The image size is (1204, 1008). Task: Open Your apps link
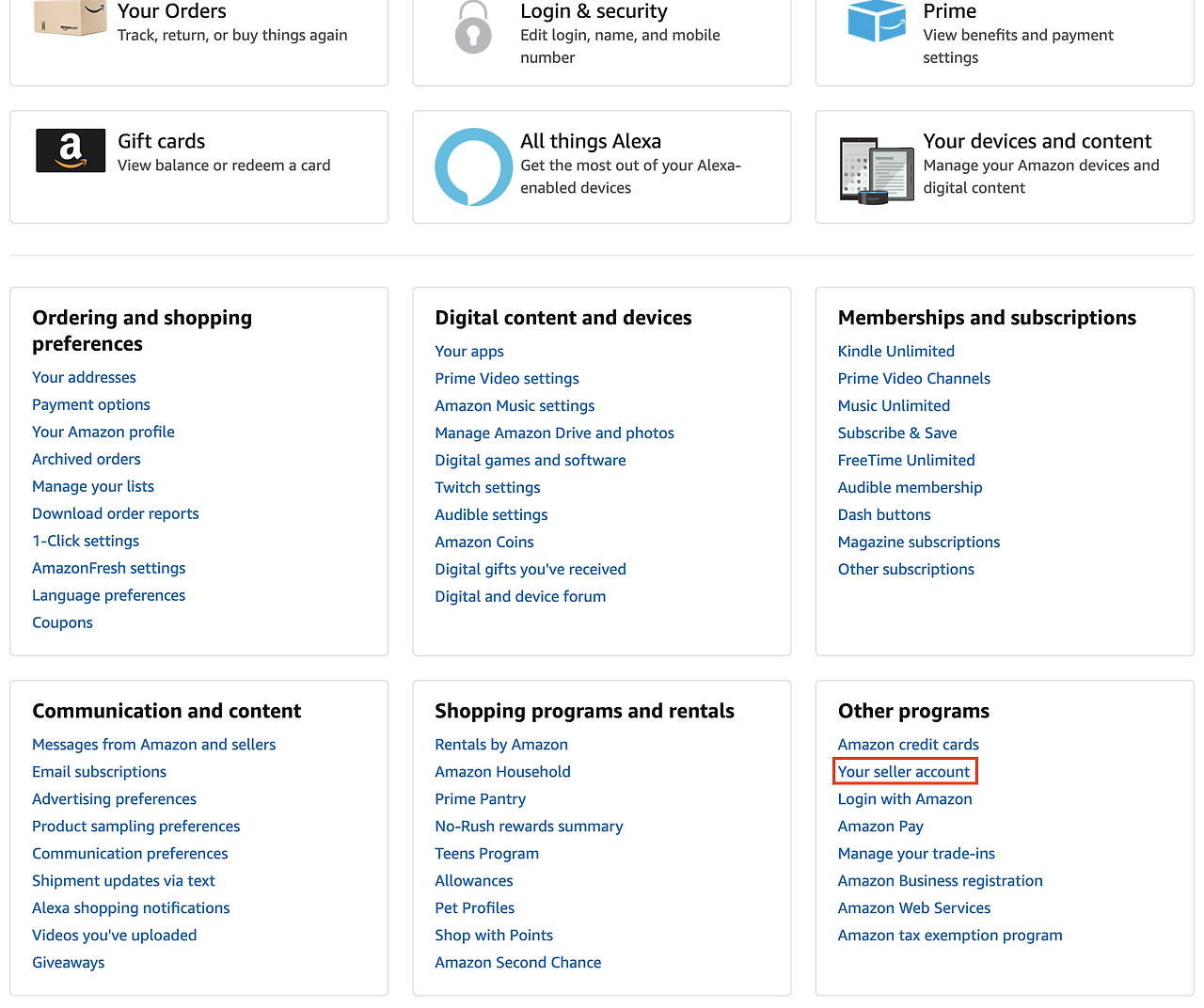[469, 351]
